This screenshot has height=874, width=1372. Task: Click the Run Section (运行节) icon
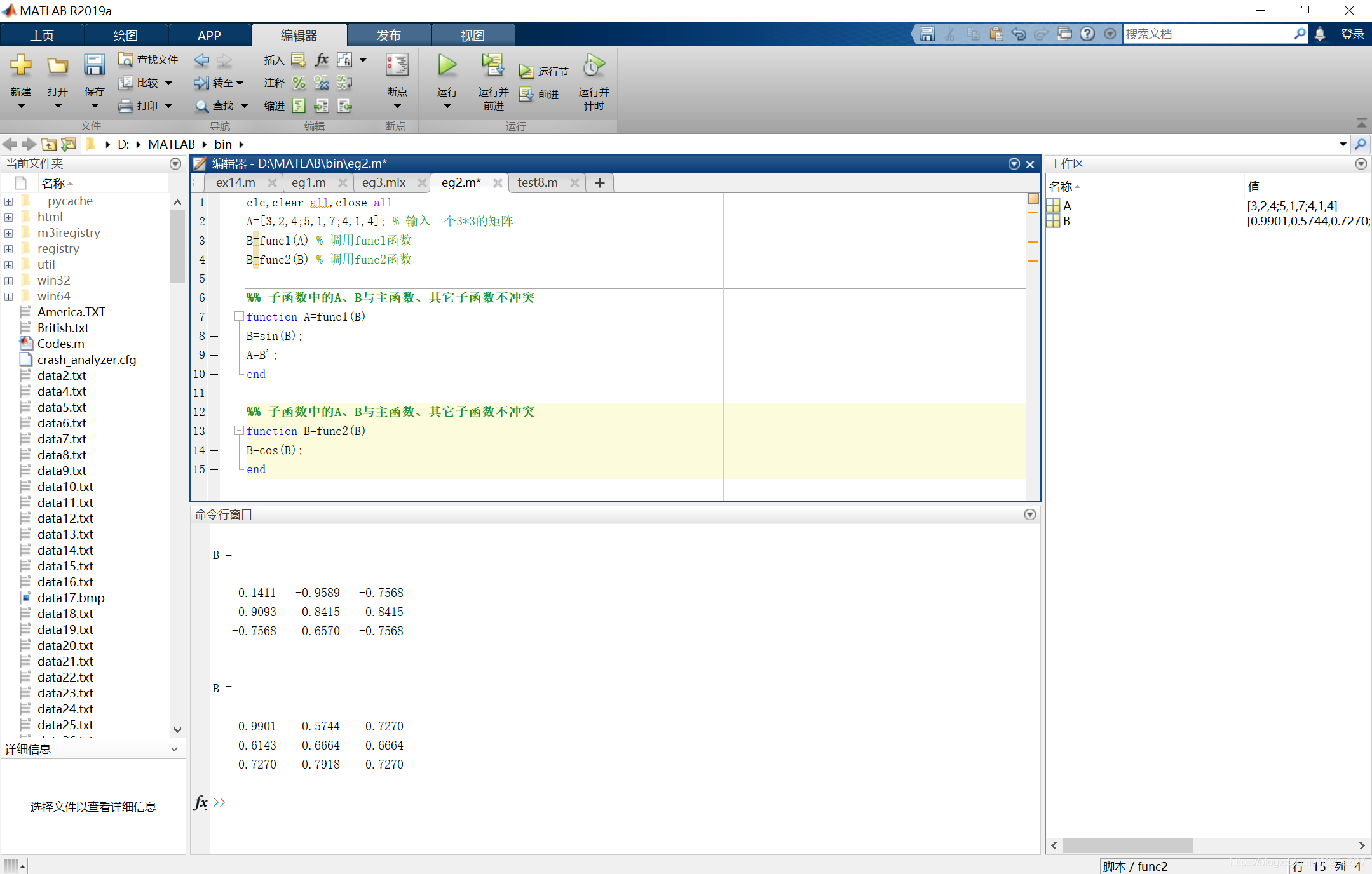(526, 71)
